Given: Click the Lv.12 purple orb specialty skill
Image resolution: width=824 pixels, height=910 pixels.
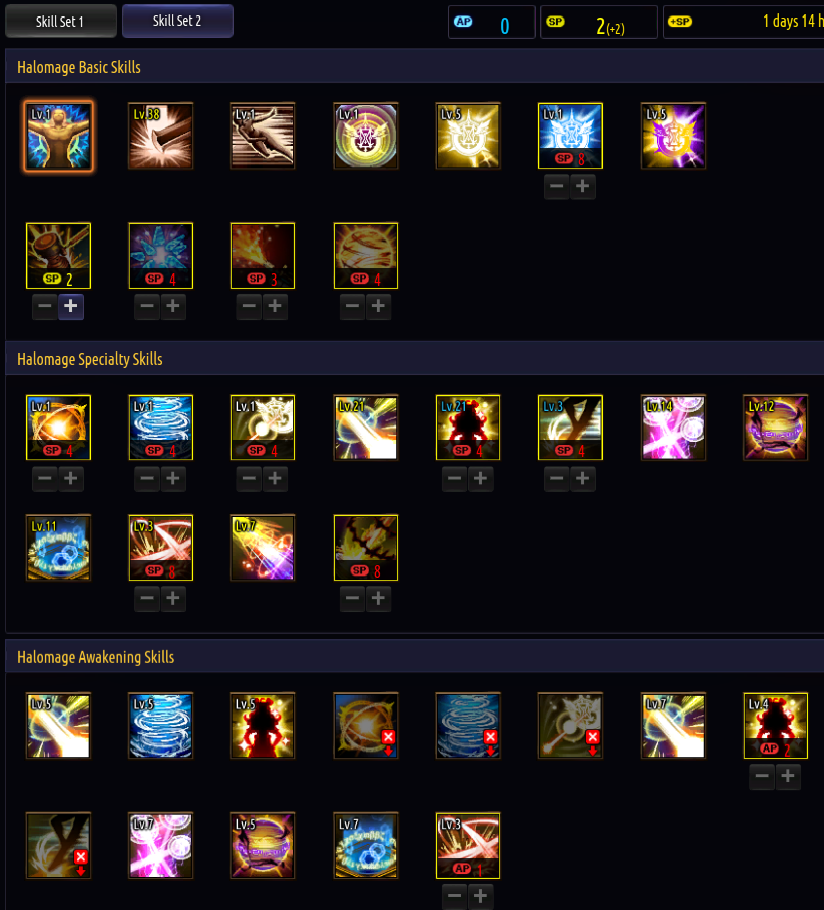Looking at the screenshot, I should pos(776,428).
